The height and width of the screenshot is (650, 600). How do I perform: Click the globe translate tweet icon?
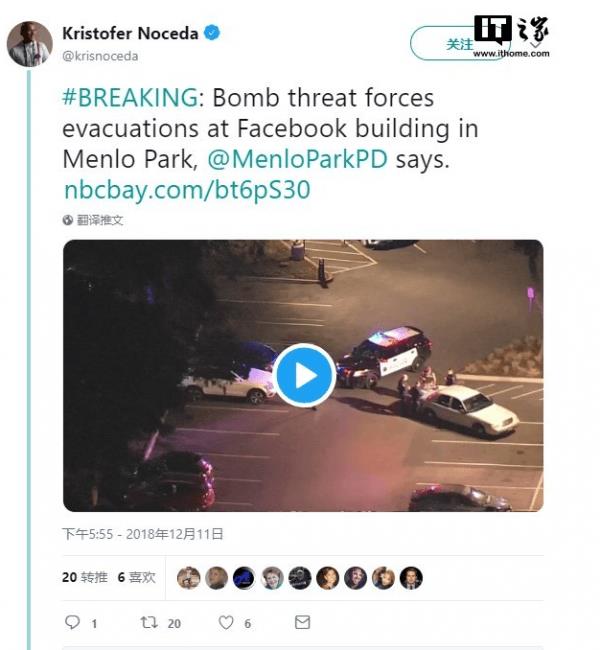click(x=68, y=220)
